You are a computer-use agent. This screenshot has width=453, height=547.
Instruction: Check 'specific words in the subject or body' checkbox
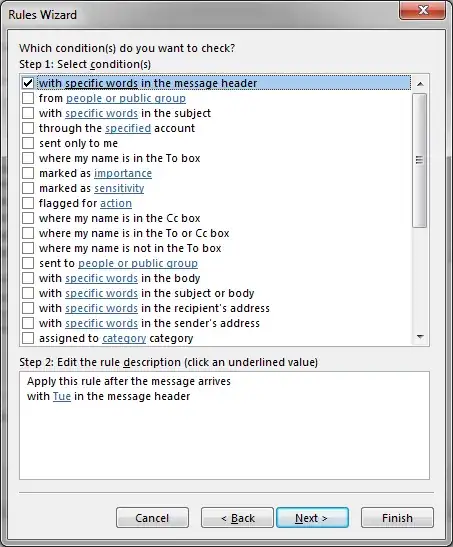[x=28, y=293]
